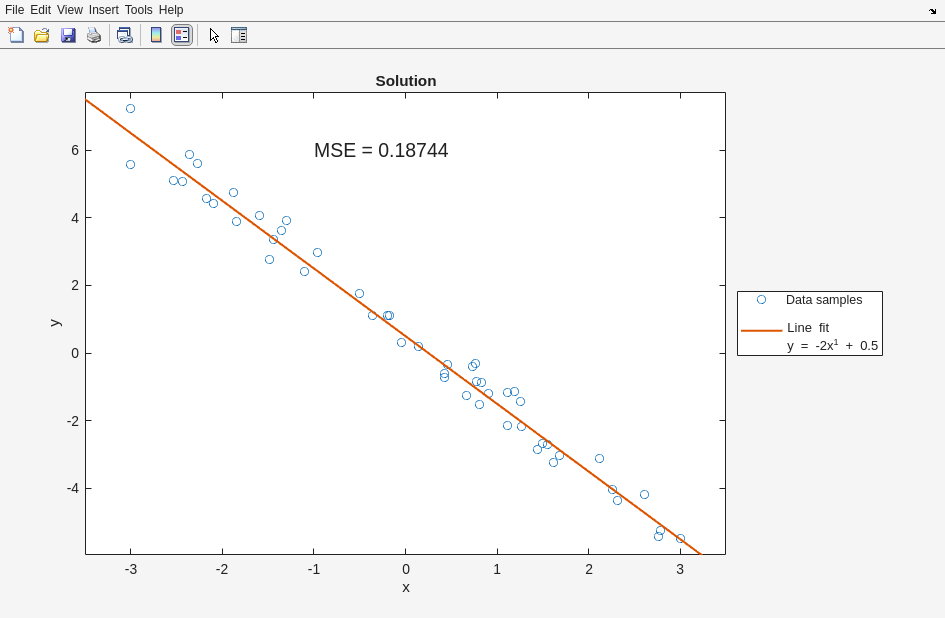Image resolution: width=945 pixels, height=618 pixels.
Task: Open the File menu
Action: (x=14, y=10)
